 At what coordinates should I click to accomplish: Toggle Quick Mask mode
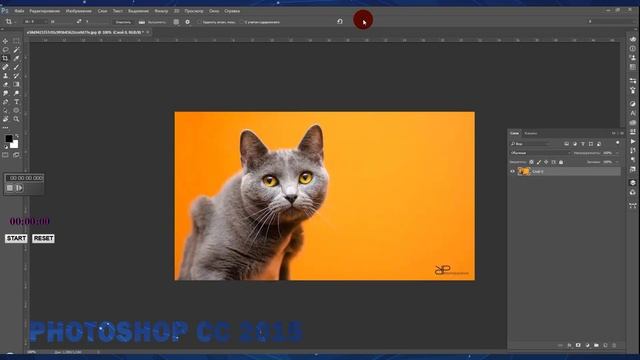click(x=5, y=155)
